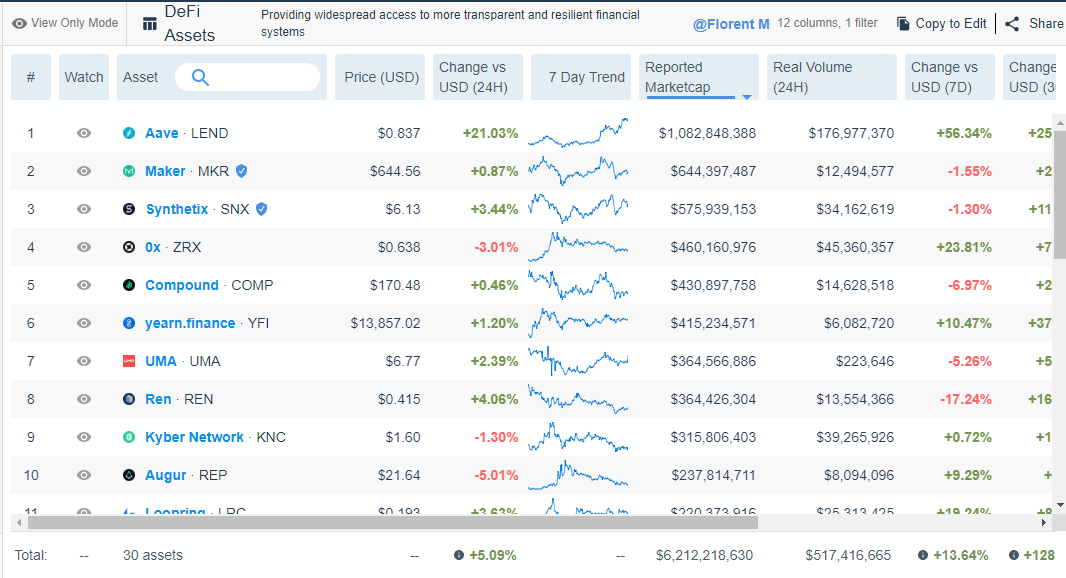Click the yearn.finance coin logo

(x=129, y=324)
